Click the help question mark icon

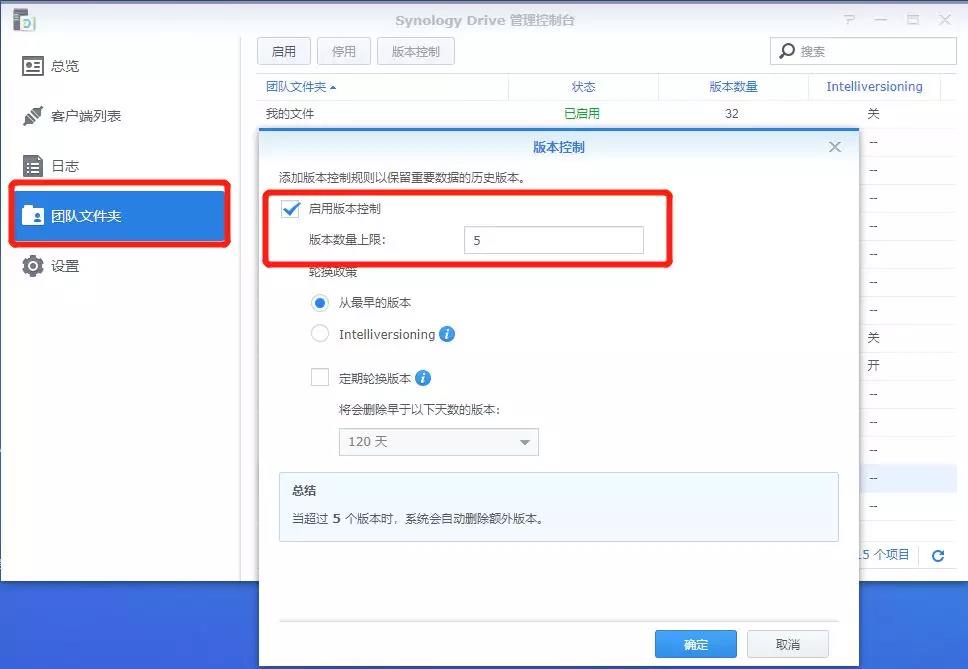849,20
